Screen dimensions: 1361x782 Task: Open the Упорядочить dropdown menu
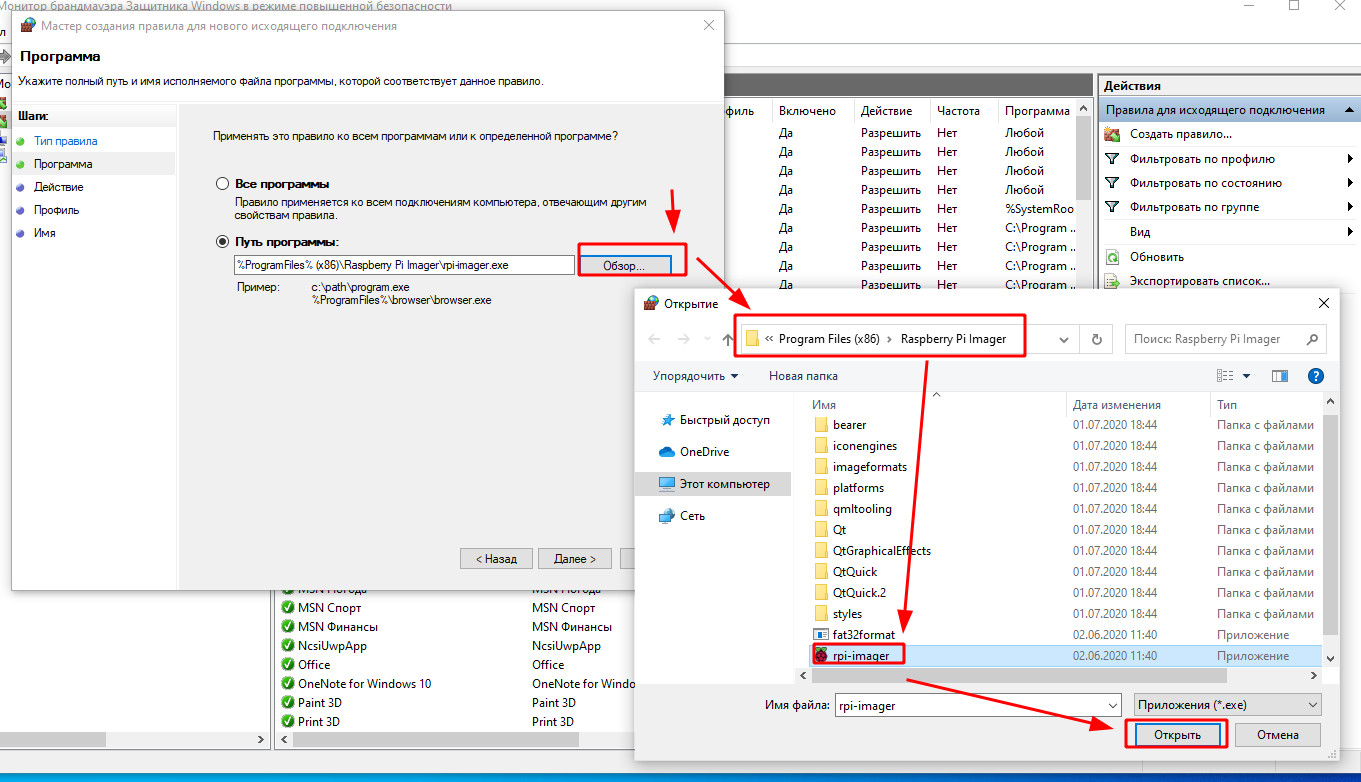(696, 376)
